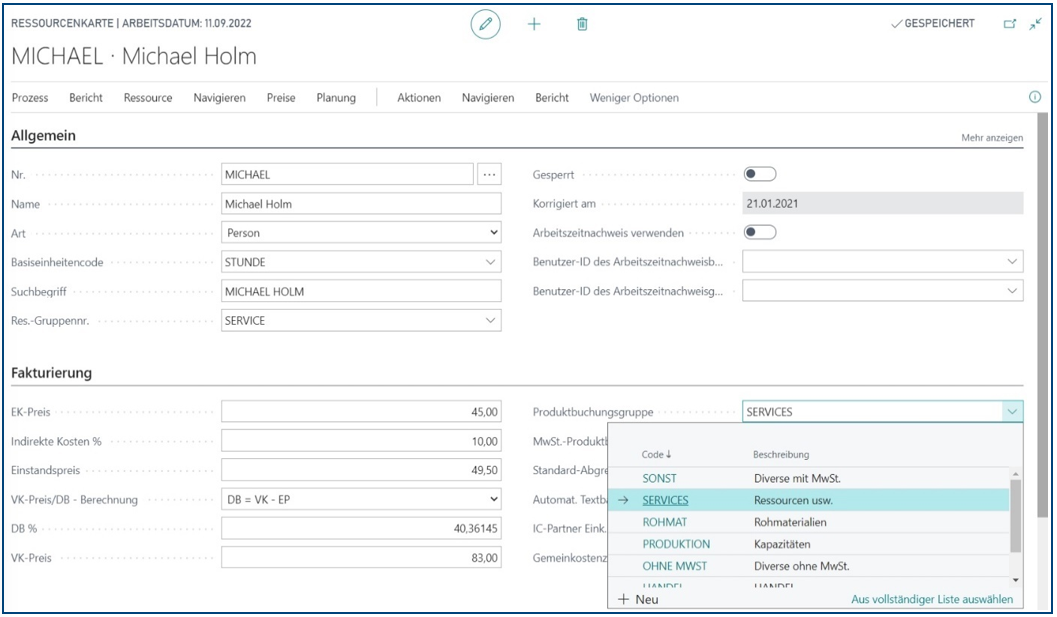Open the Planung menu

coord(336,98)
